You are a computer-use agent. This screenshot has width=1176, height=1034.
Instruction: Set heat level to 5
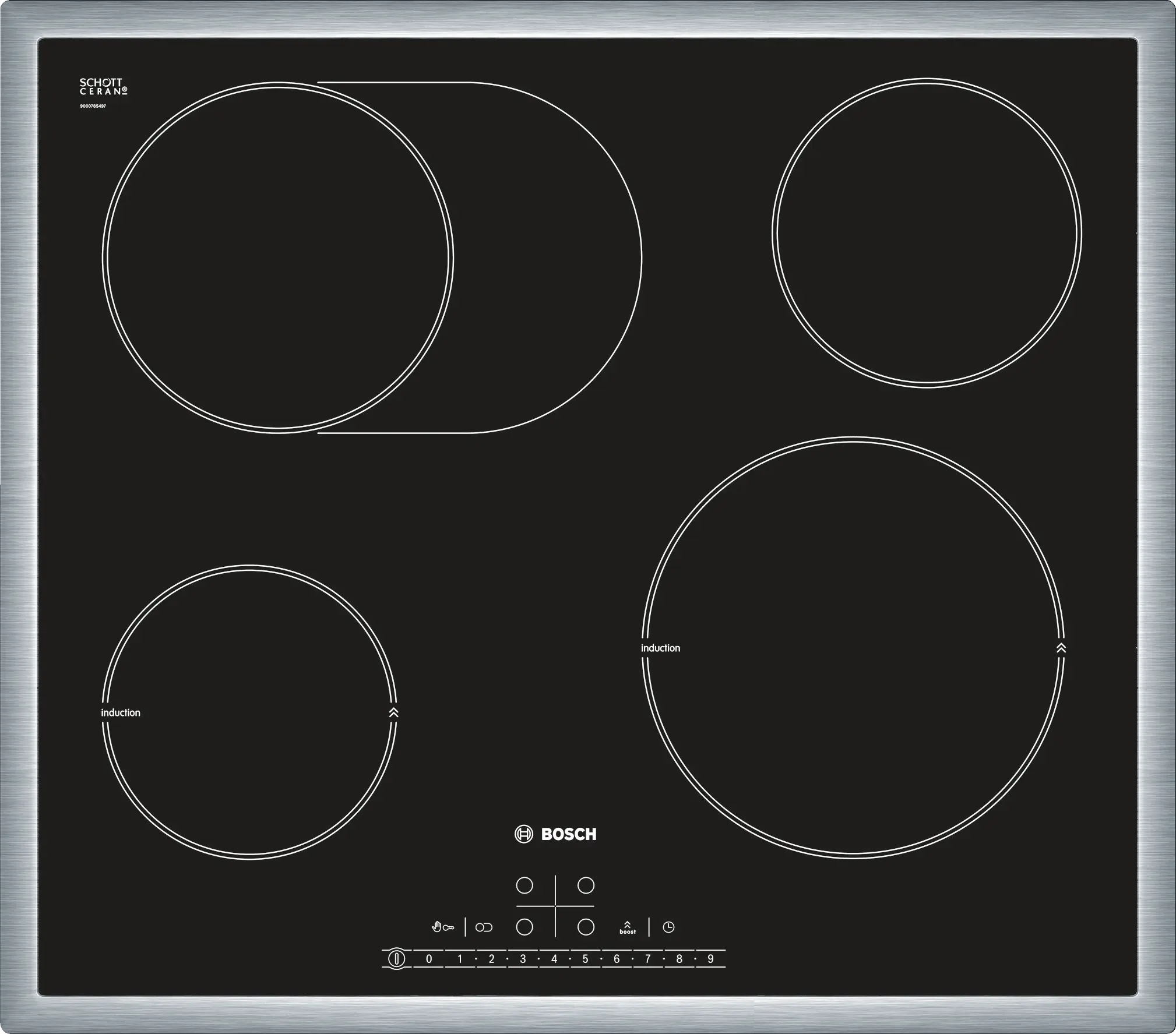pyautogui.click(x=585, y=959)
